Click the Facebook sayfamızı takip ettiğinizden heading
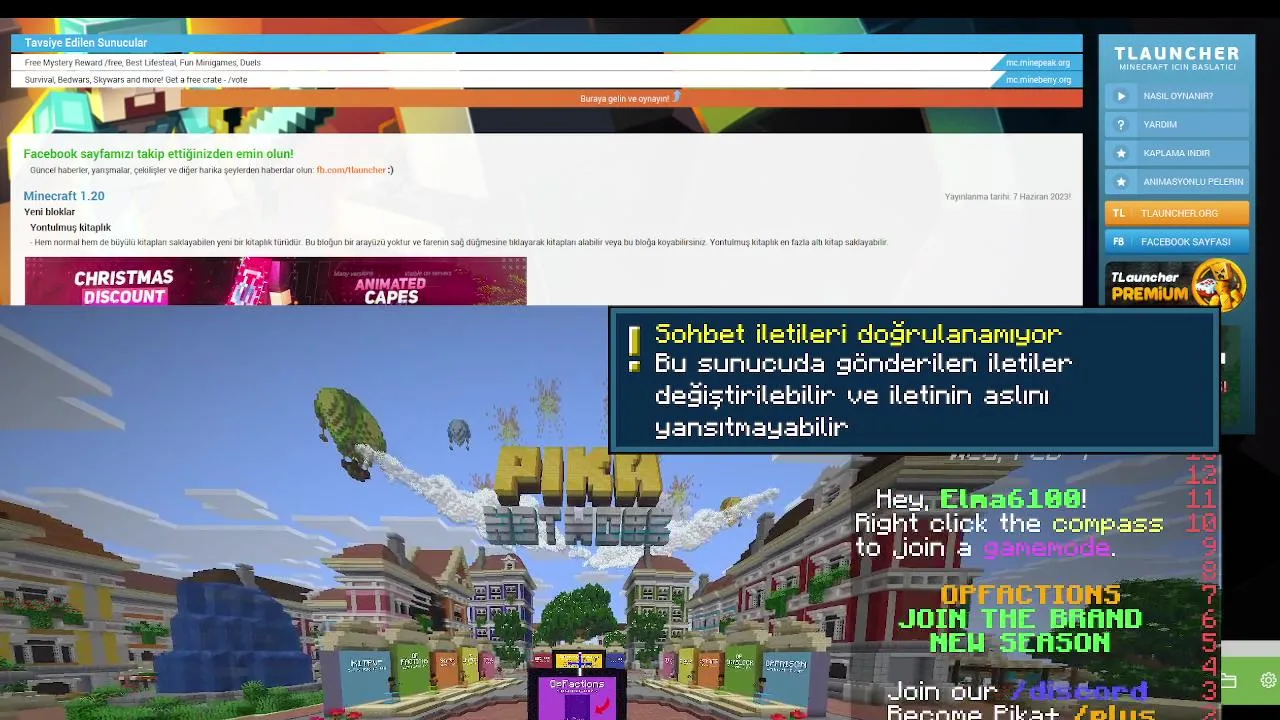 click(158, 154)
